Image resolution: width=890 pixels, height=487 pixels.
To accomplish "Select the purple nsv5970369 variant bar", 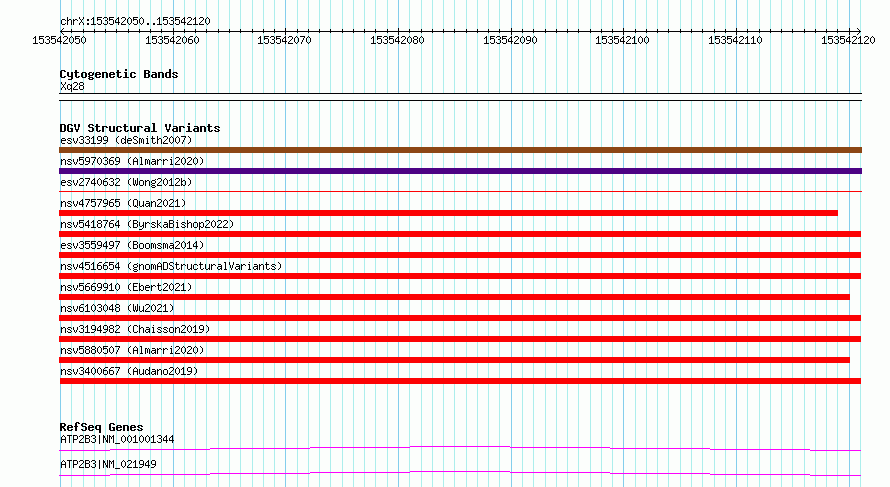I will 460,171.
